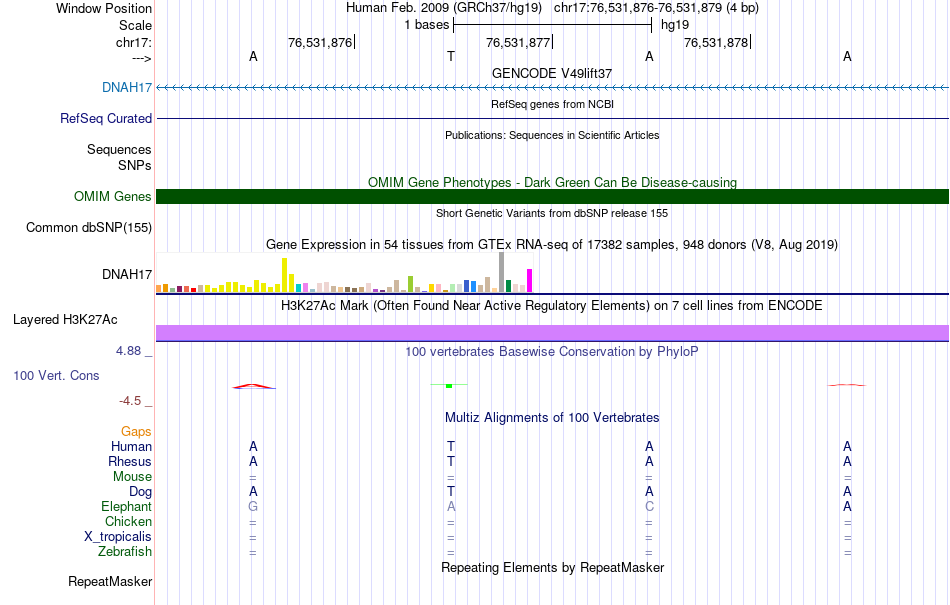Click the Common dbSNP(155) track label
The width and height of the screenshot is (950, 605).
[89, 227]
